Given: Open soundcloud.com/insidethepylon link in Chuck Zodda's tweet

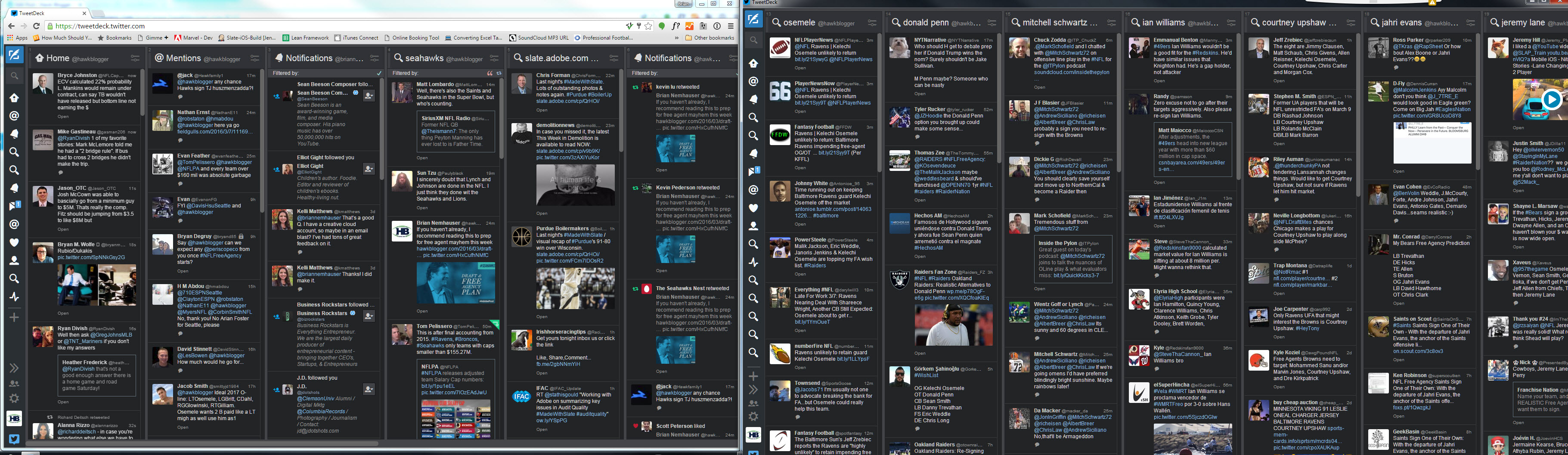Looking at the screenshot, I should [1072, 72].
